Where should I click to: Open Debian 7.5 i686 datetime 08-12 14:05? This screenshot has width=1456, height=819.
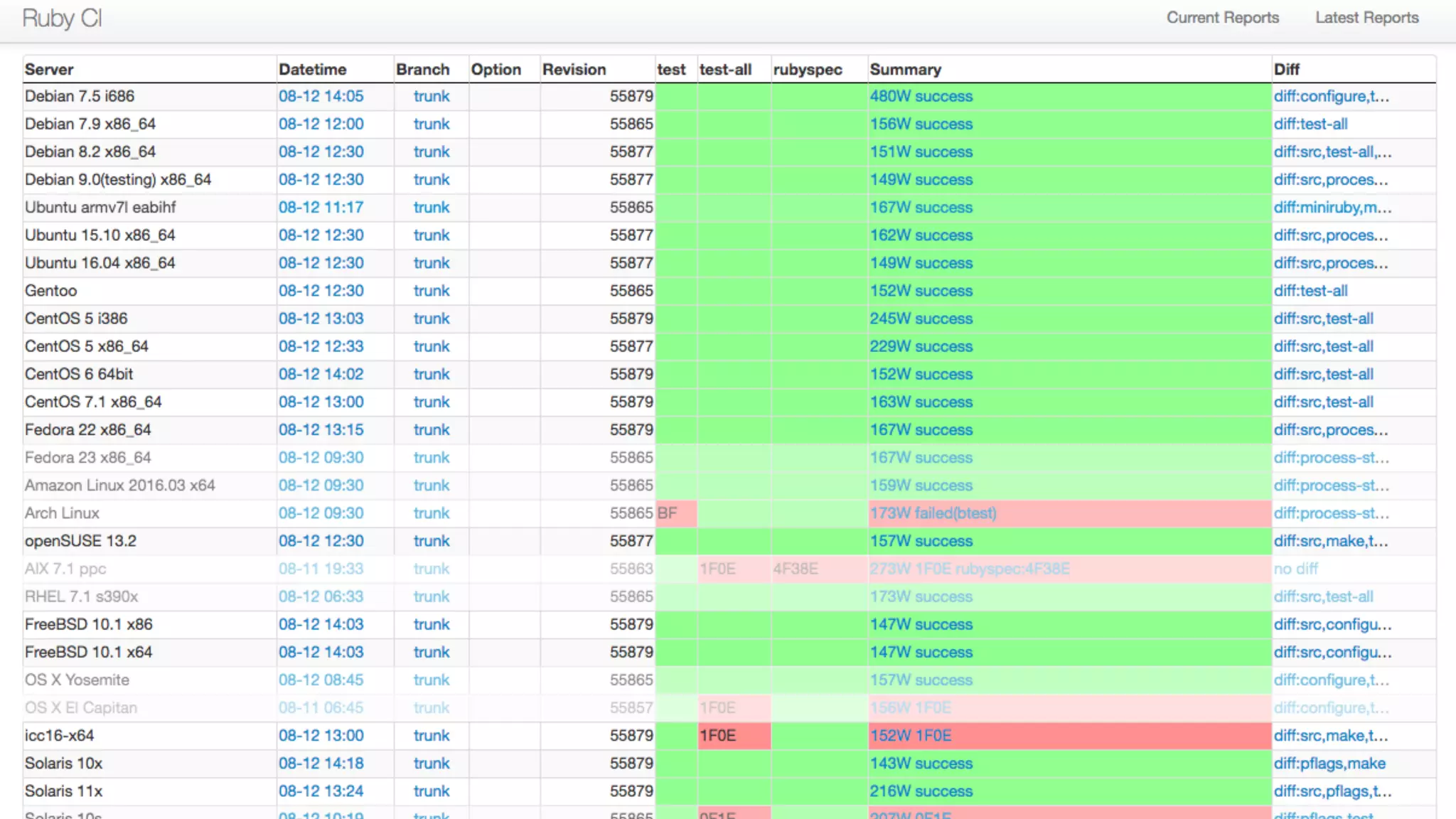[321, 96]
